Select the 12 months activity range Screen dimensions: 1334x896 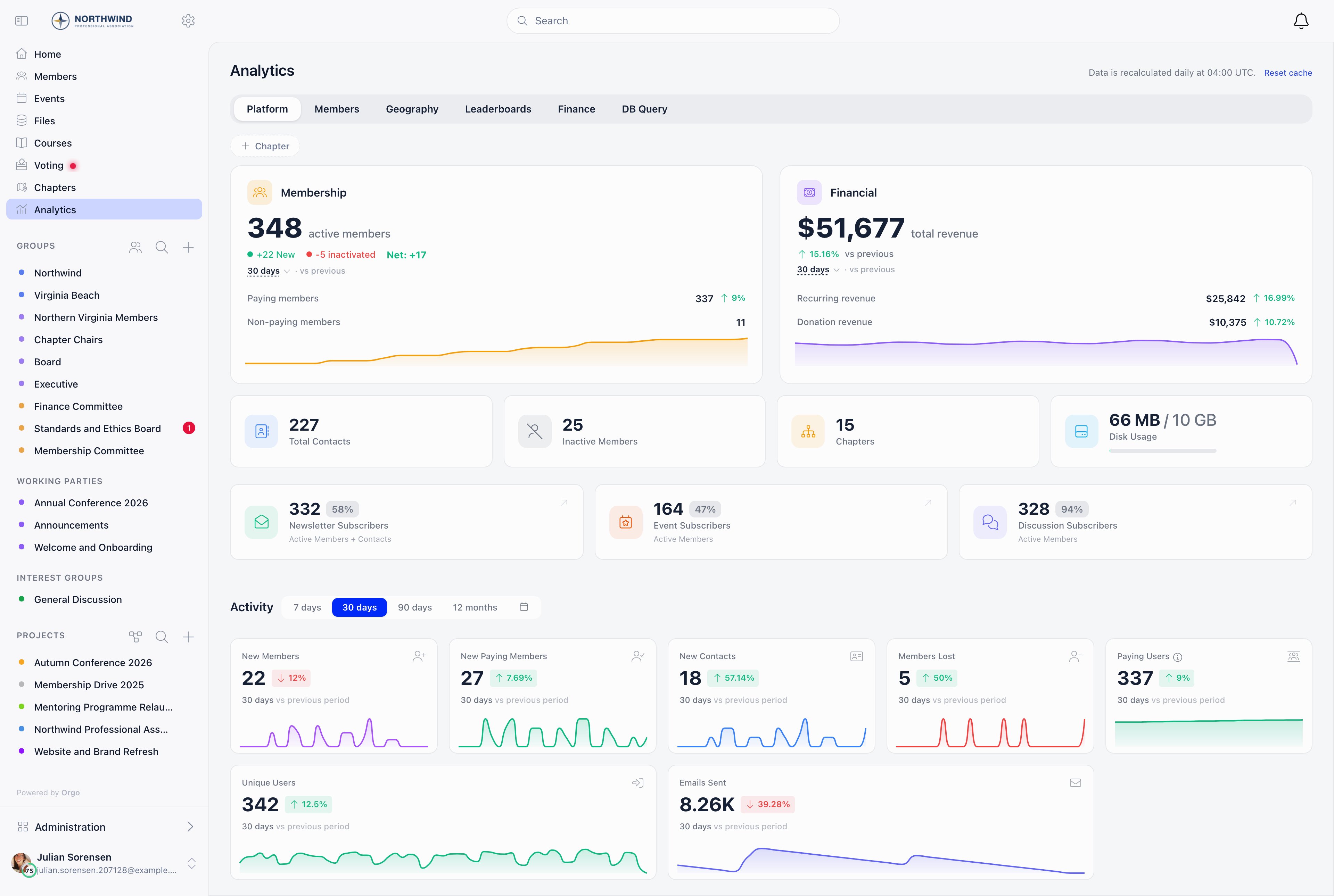coord(475,607)
